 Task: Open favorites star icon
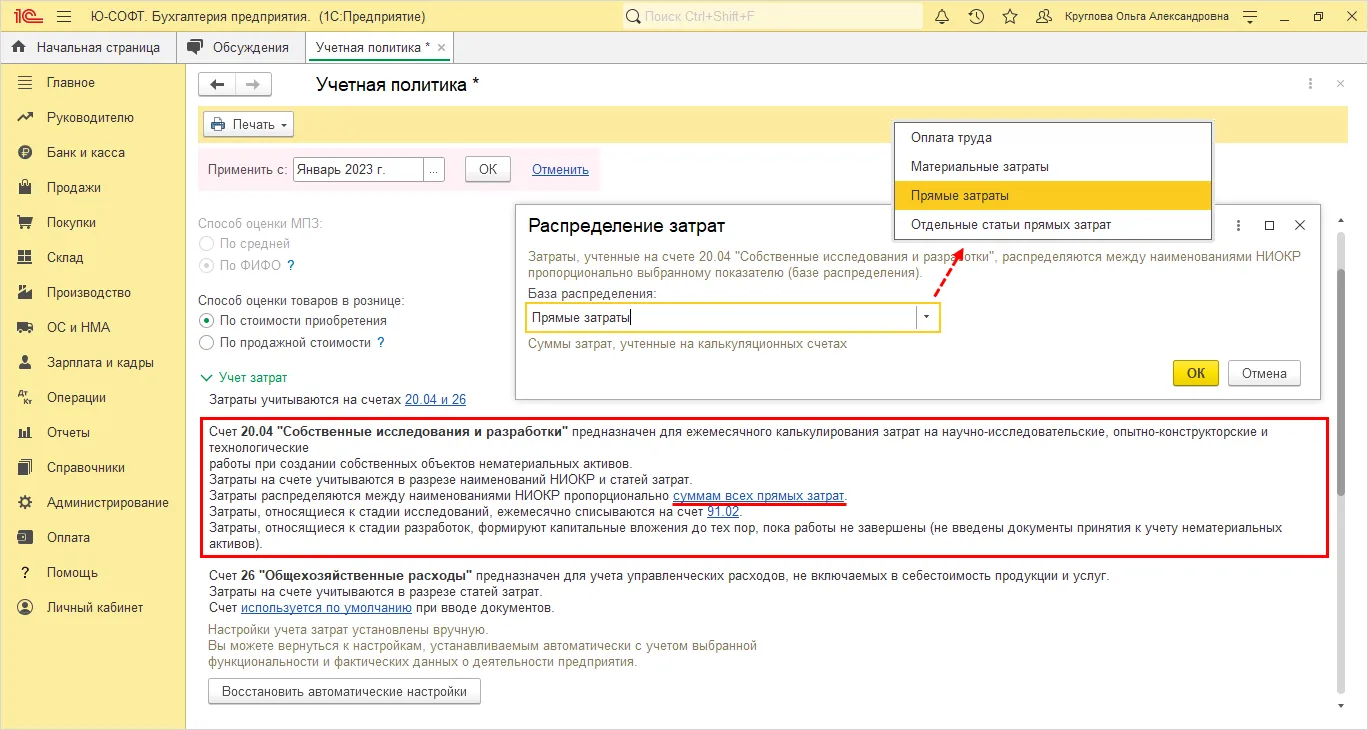coord(1010,17)
